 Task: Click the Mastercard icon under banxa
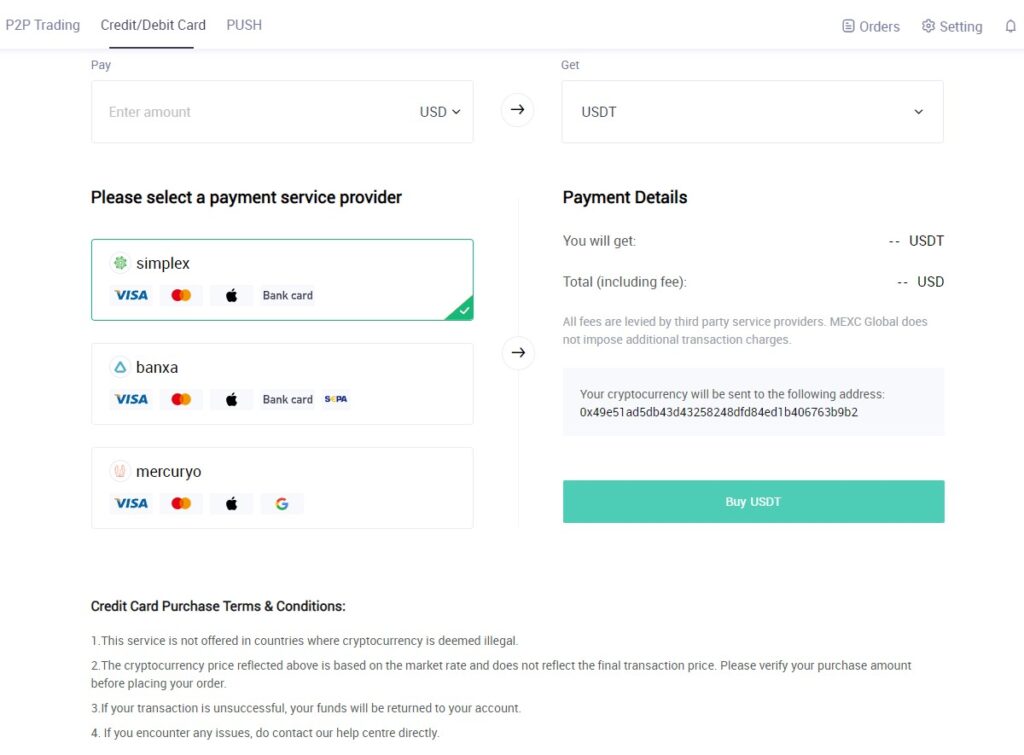click(181, 399)
